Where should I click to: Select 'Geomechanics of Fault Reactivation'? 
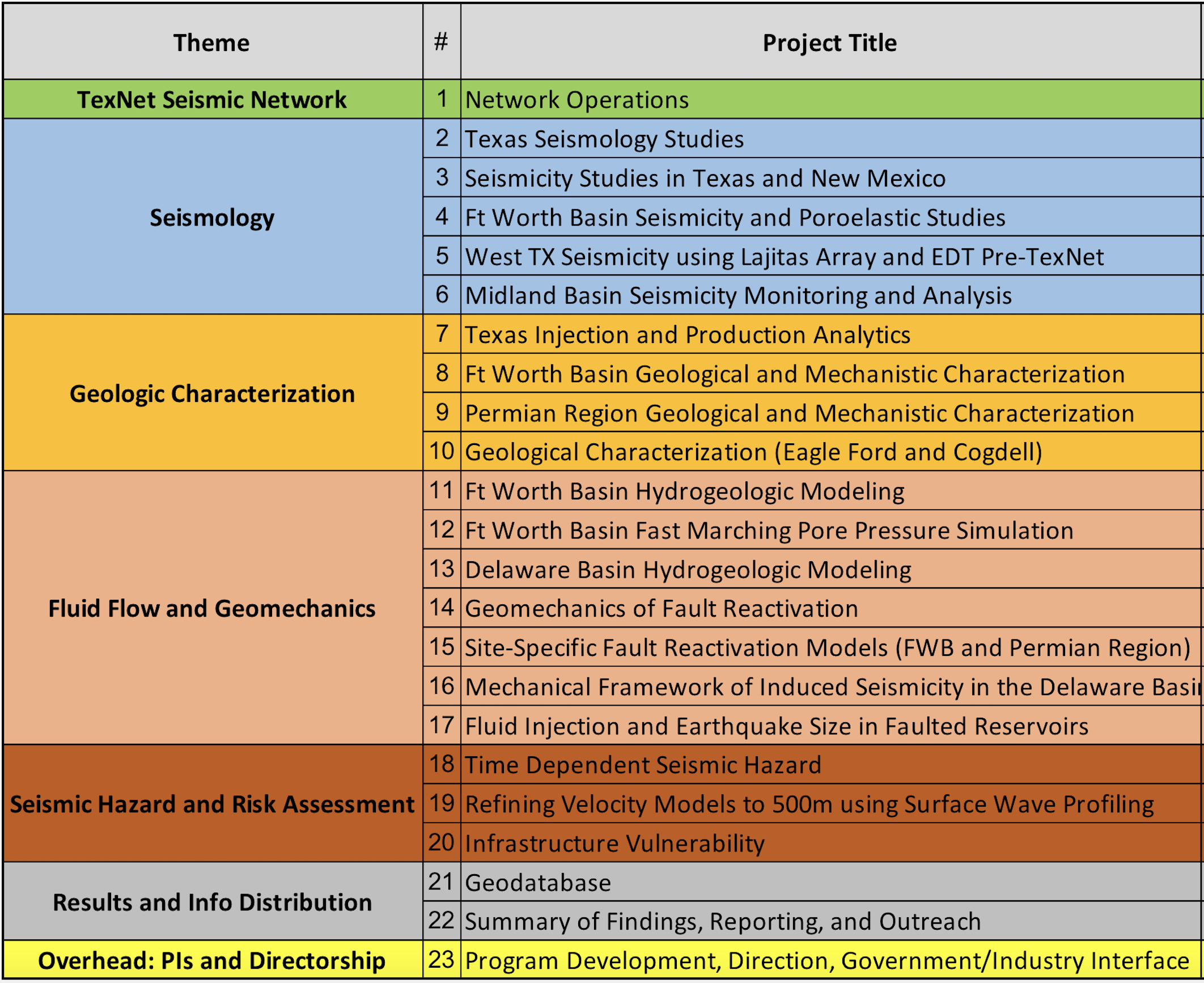click(x=831, y=608)
